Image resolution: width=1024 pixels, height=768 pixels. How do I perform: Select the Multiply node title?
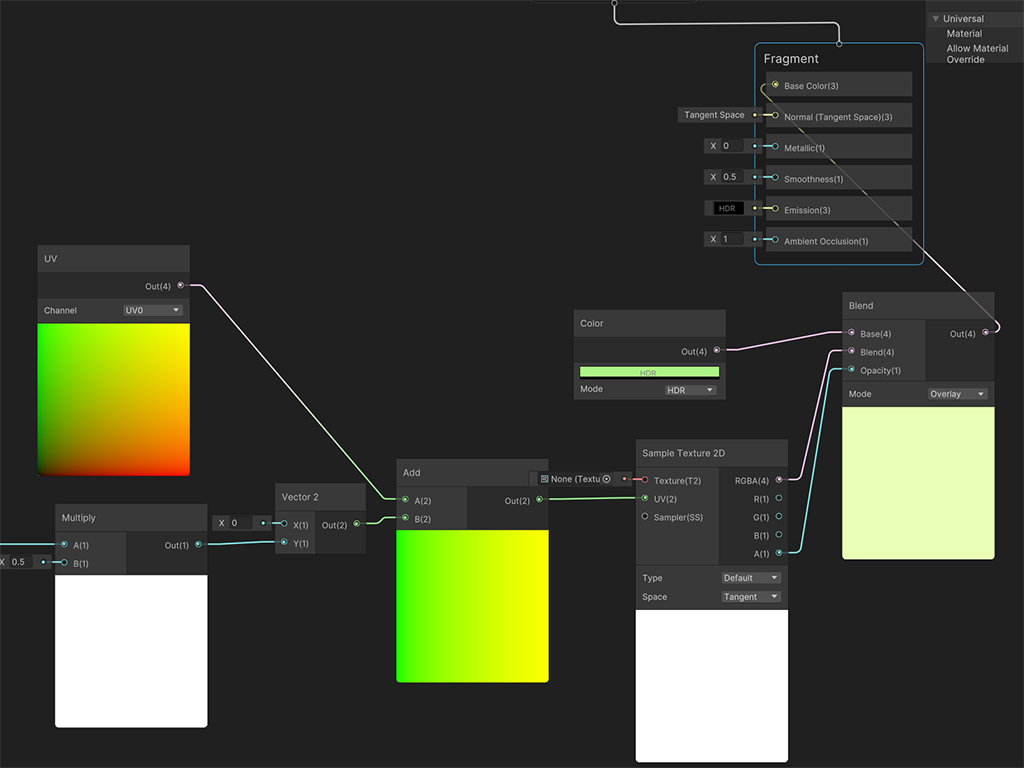coord(79,518)
